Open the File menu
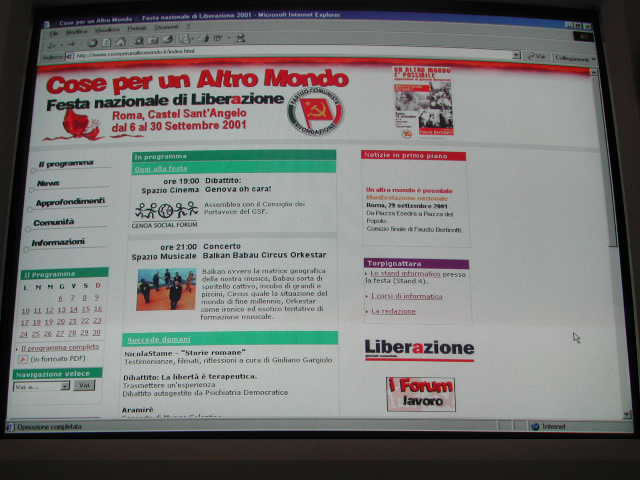Image resolution: width=640 pixels, height=480 pixels. tap(53, 33)
